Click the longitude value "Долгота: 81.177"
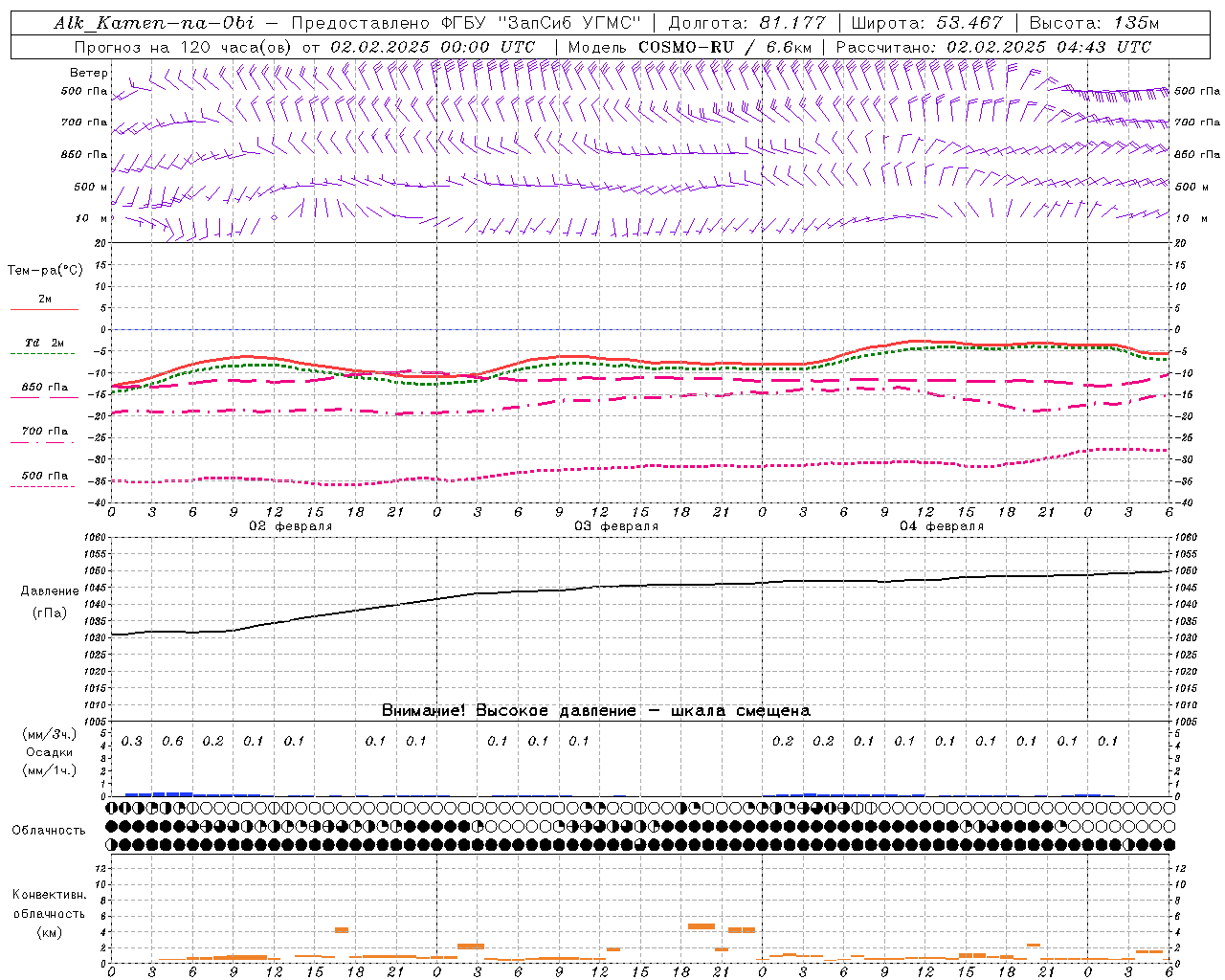 (746, 23)
